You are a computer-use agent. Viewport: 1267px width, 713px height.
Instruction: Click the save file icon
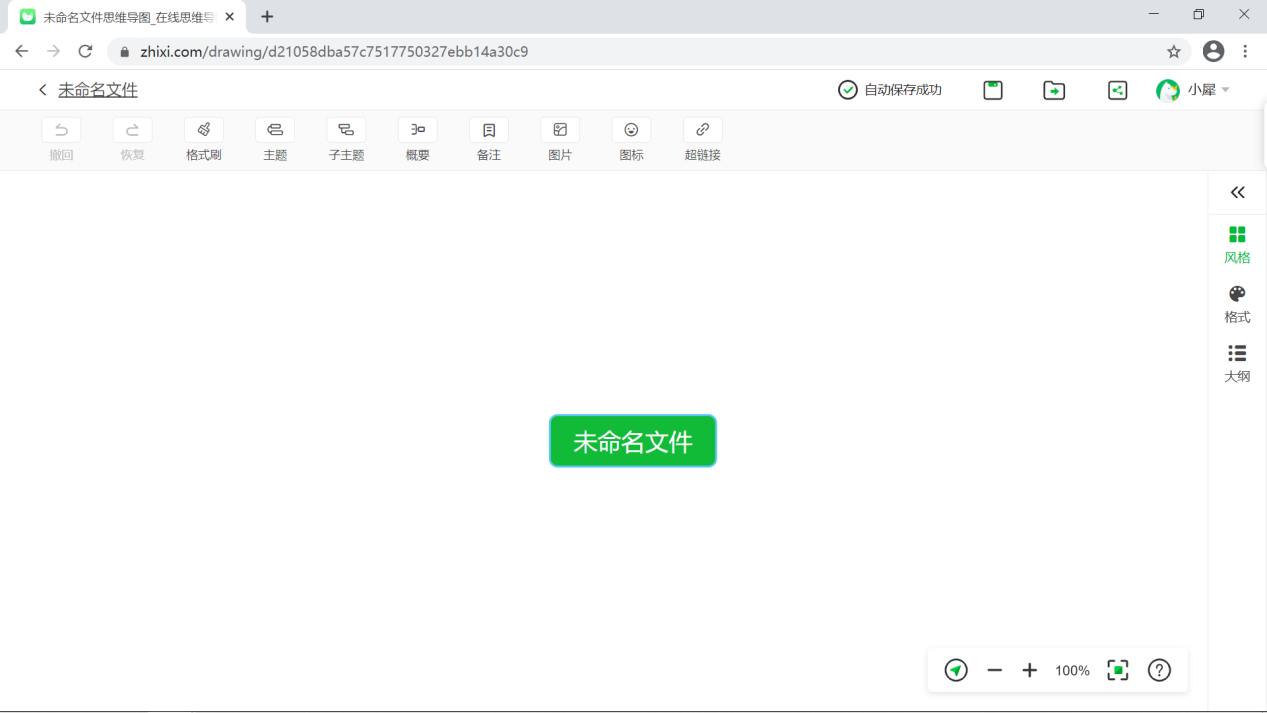pyautogui.click(x=992, y=90)
